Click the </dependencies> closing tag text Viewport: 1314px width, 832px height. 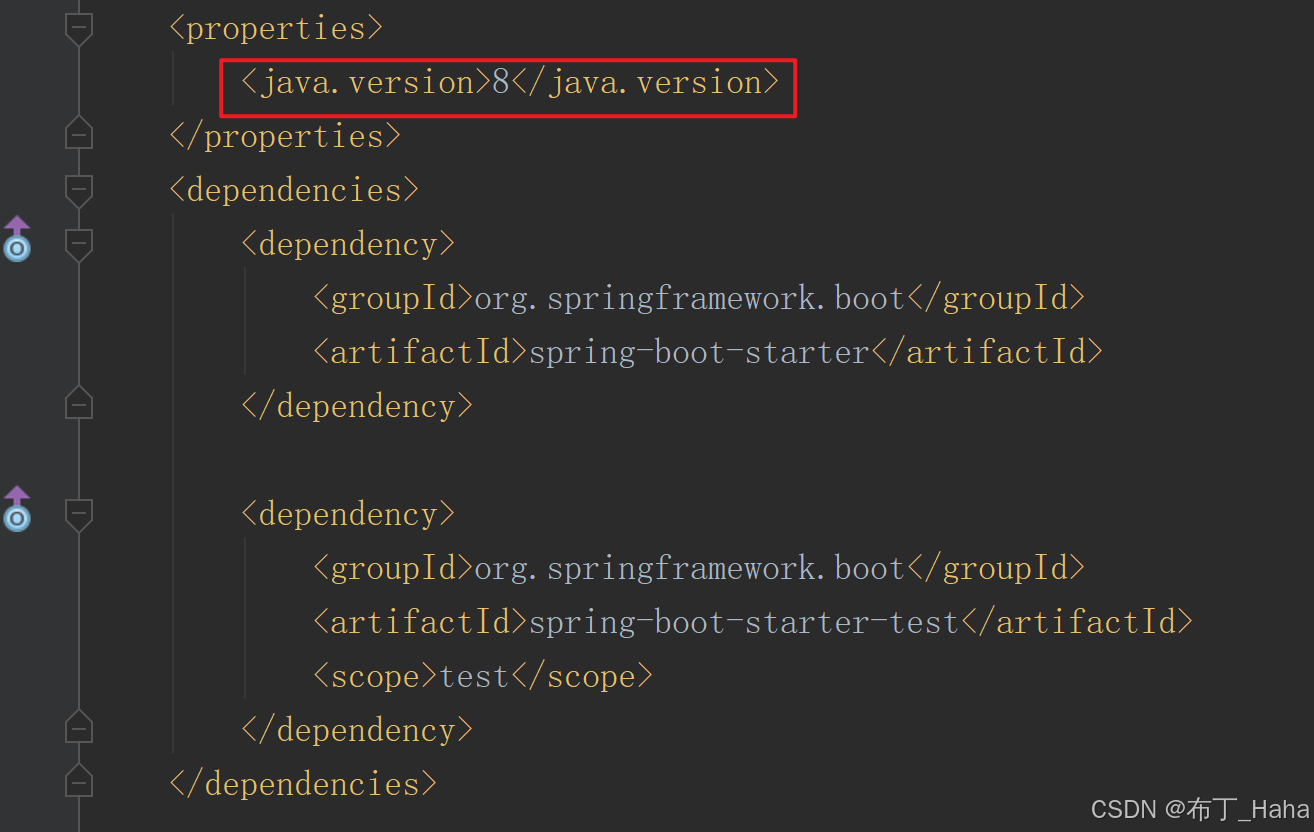303,784
